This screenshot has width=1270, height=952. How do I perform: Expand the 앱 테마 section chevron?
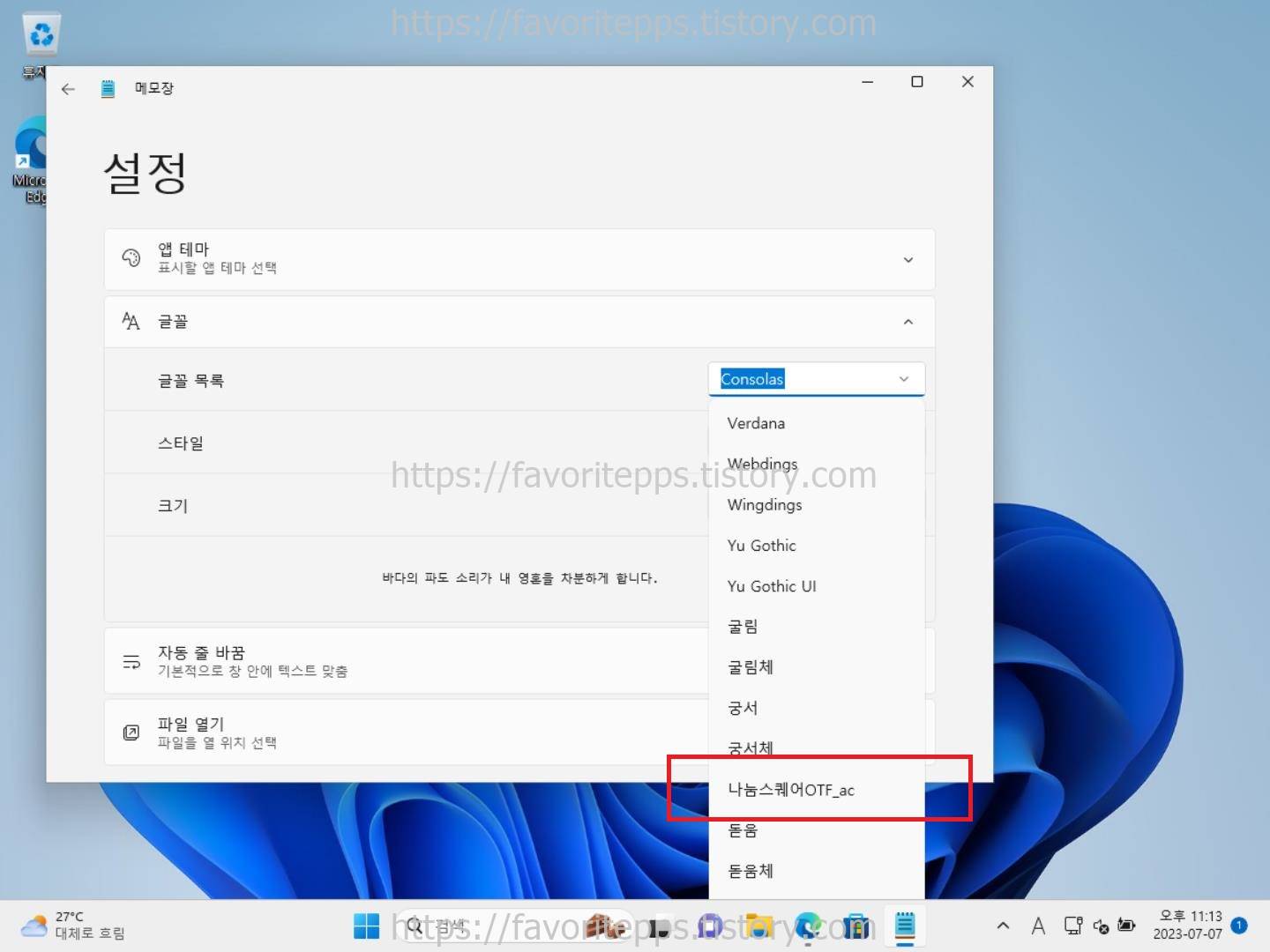click(x=908, y=260)
